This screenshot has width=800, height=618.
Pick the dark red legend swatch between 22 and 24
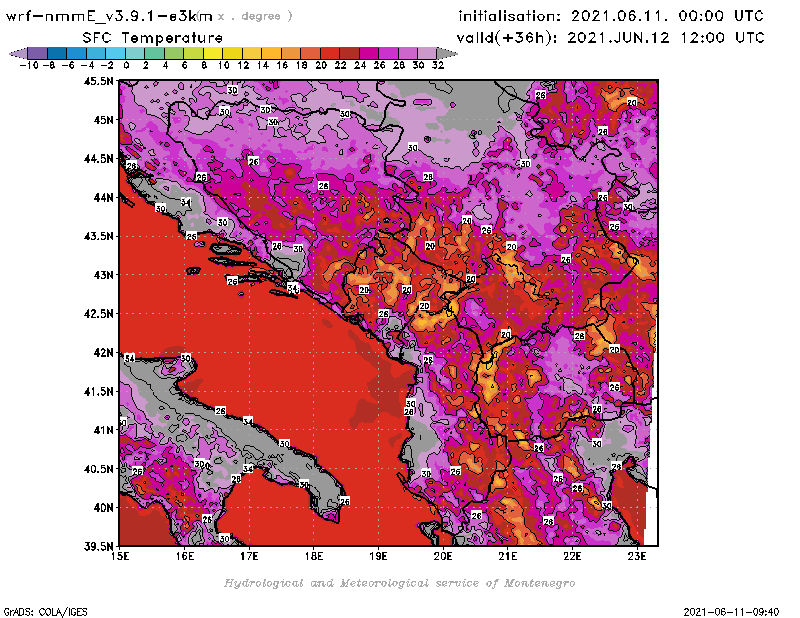[x=349, y=53]
